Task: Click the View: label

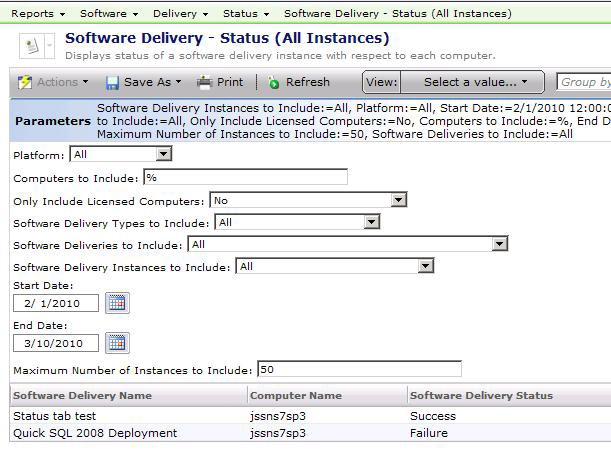Action: tap(381, 82)
